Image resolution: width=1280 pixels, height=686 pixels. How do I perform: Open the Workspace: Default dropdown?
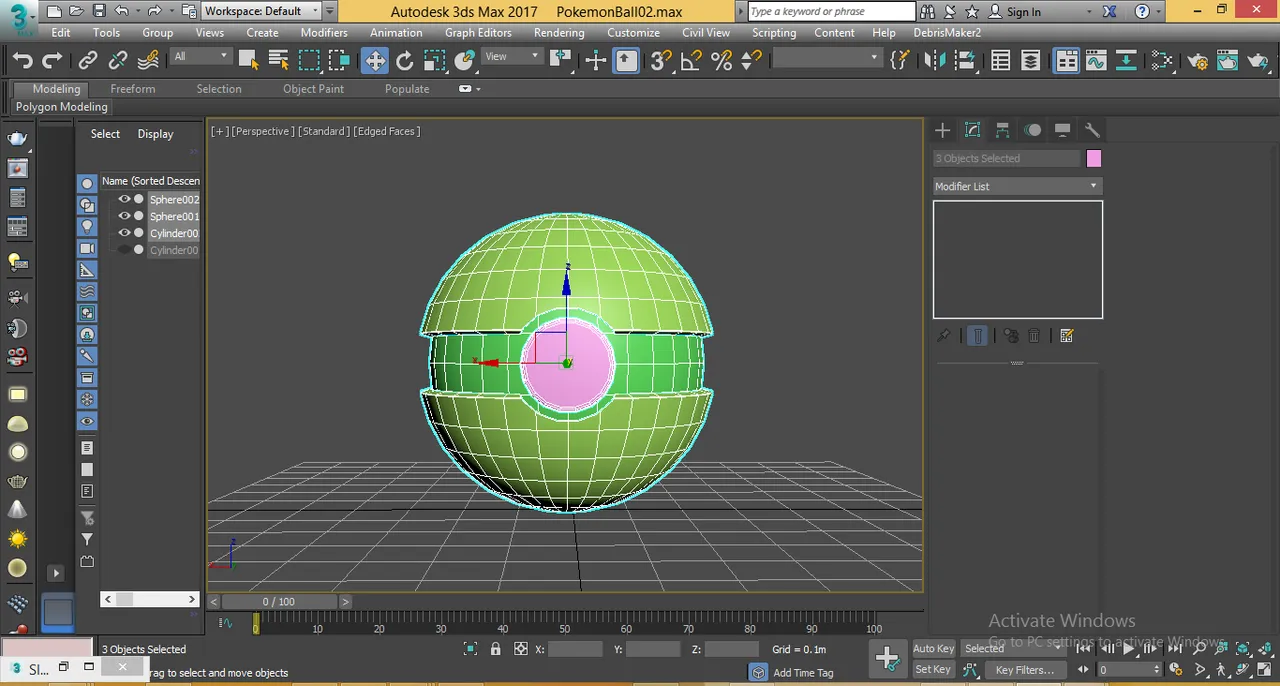[262, 11]
